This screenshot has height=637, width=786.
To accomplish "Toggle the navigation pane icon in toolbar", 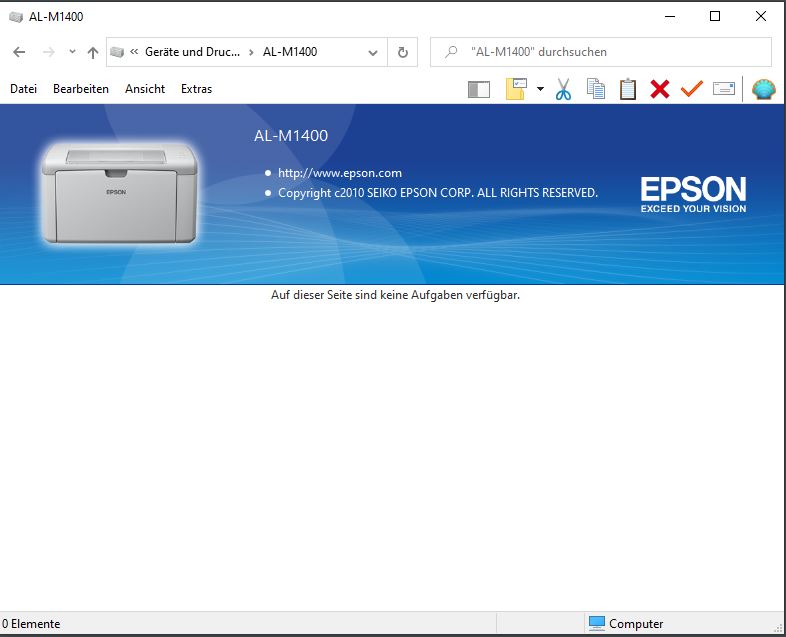I will (x=479, y=90).
